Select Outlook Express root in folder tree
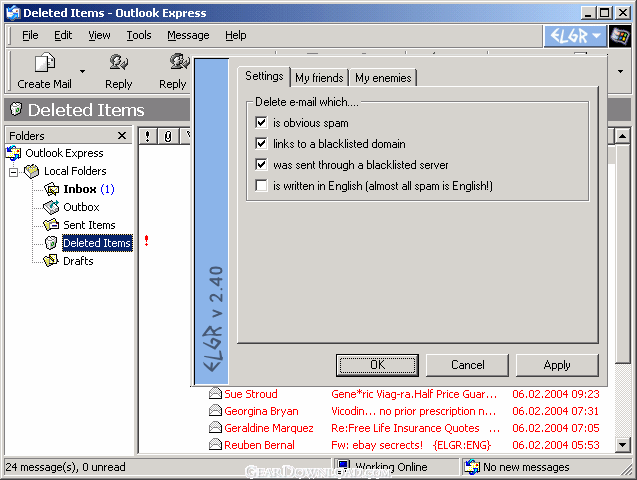The width and height of the screenshot is (637, 480). click(x=64, y=153)
